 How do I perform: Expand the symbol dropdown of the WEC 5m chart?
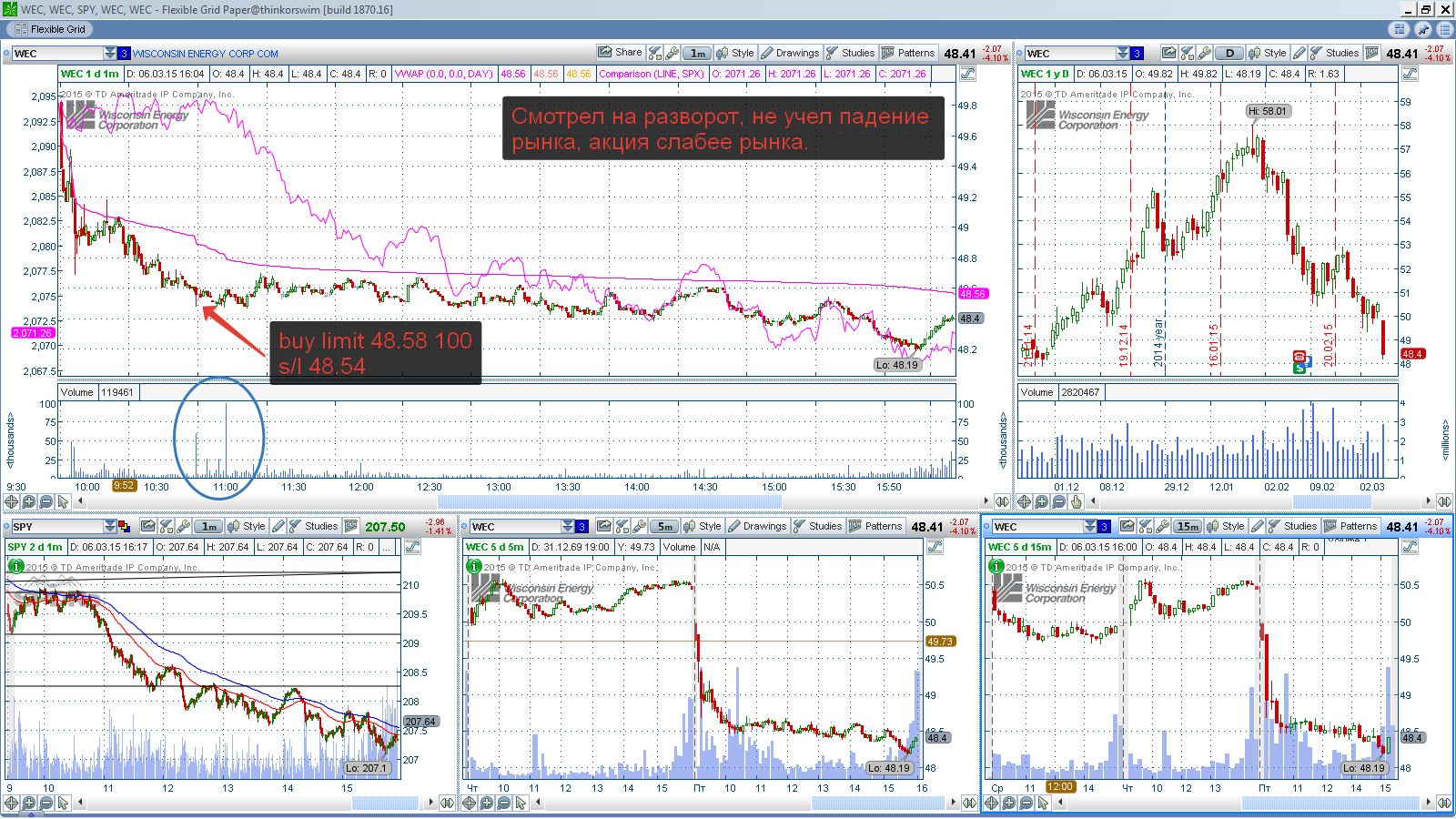569,526
